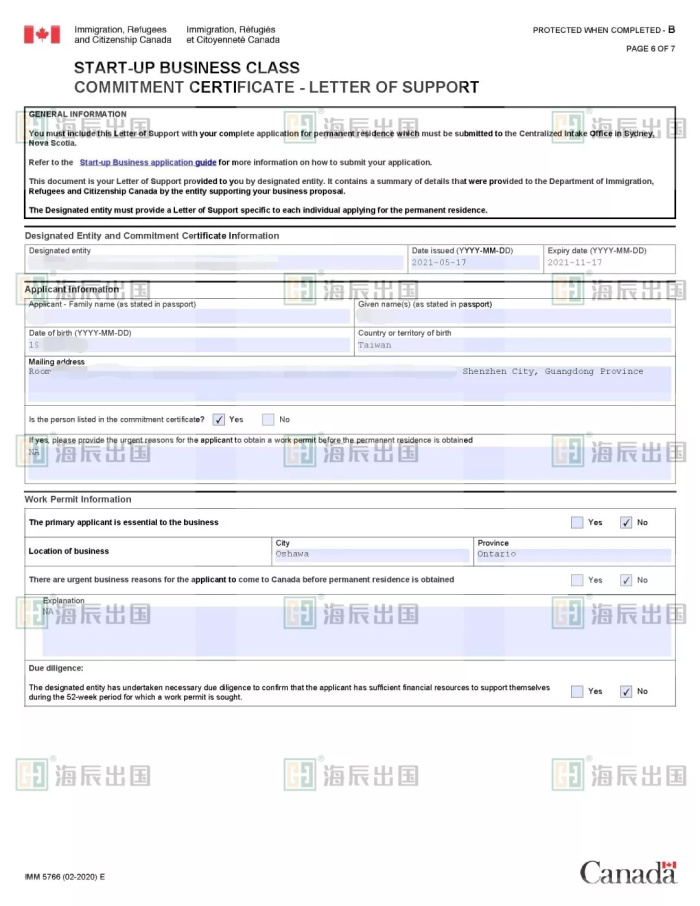Click the Date issued field 2021-05-17
The height and width of the screenshot is (906, 700).
pyautogui.click(x=475, y=263)
